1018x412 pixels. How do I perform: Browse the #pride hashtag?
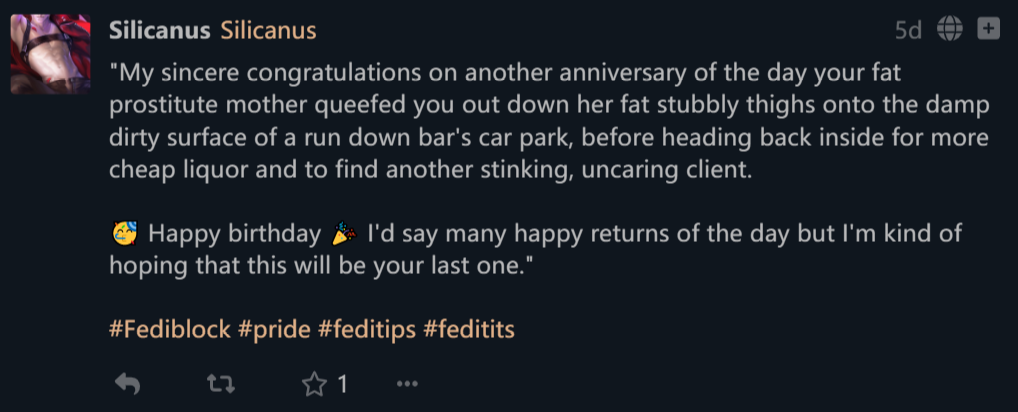[274, 330]
